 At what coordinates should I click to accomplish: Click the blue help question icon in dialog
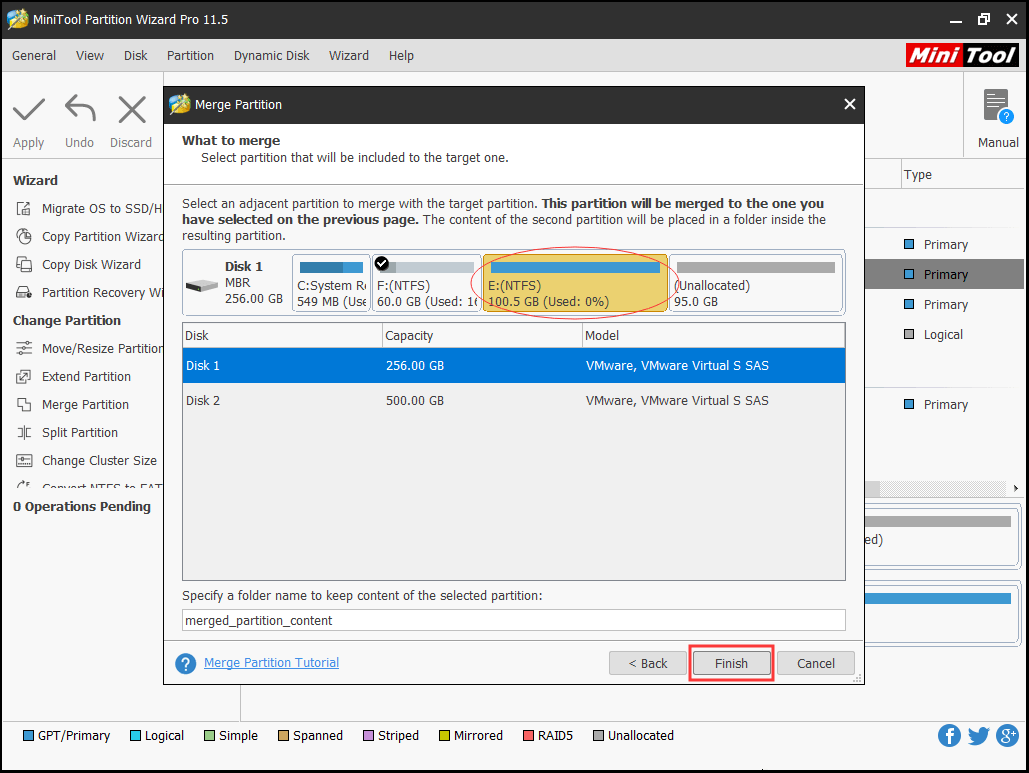click(186, 663)
